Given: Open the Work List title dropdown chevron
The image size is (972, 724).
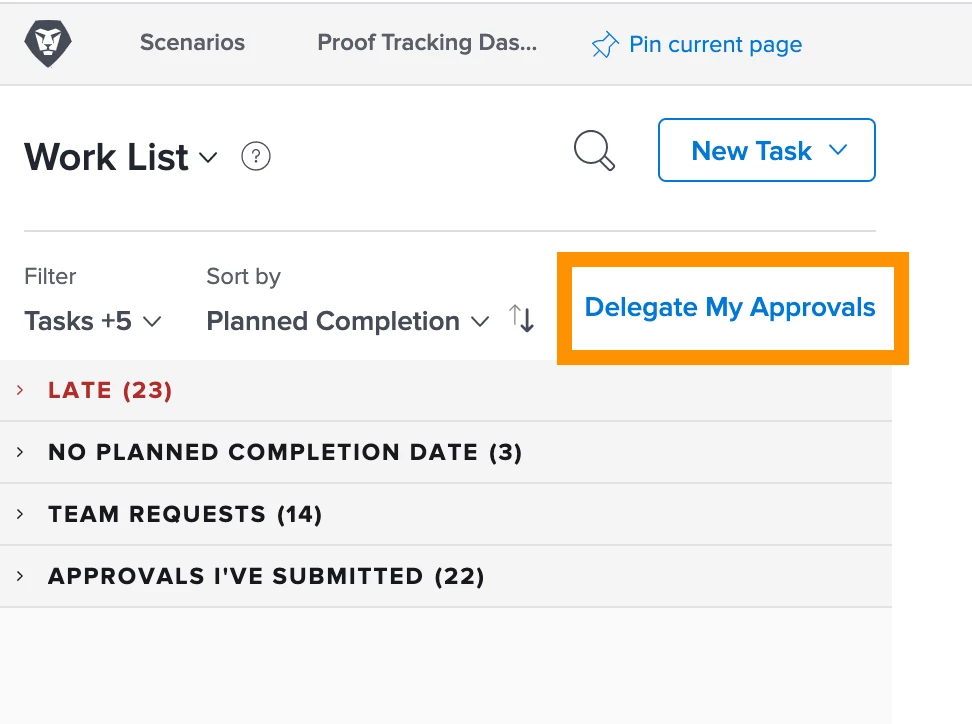Looking at the screenshot, I should point(208,157).
